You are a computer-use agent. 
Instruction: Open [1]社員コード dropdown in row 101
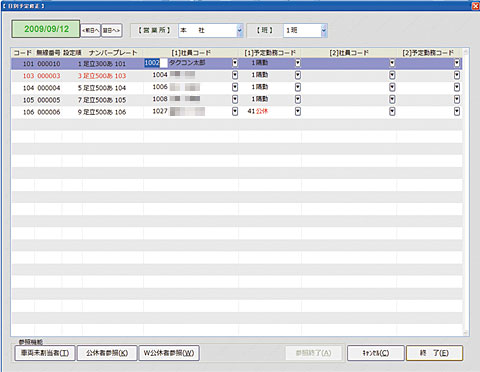click(235, 63)
